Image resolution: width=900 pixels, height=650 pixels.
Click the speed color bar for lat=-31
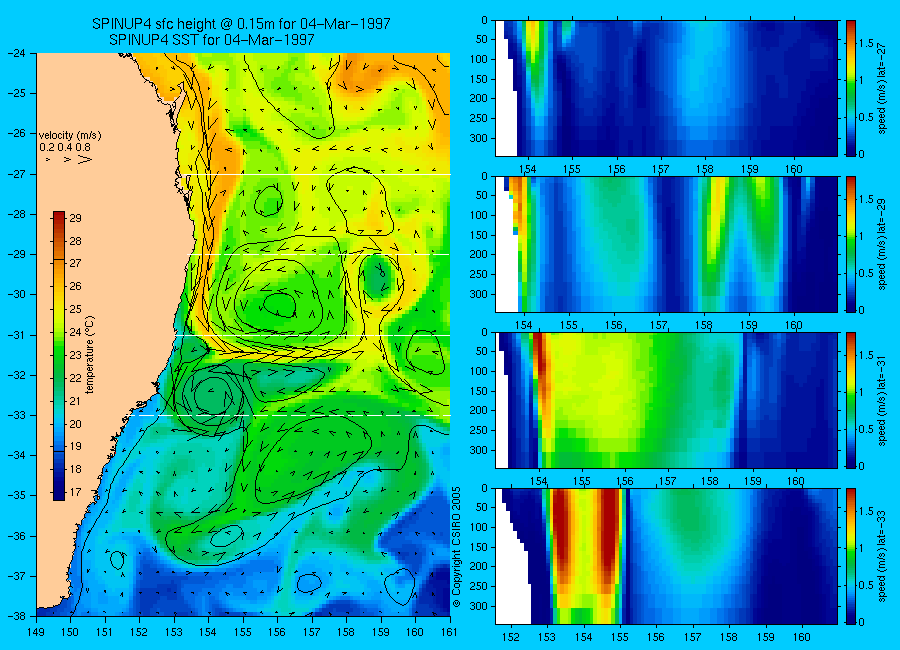pos(851,400)
